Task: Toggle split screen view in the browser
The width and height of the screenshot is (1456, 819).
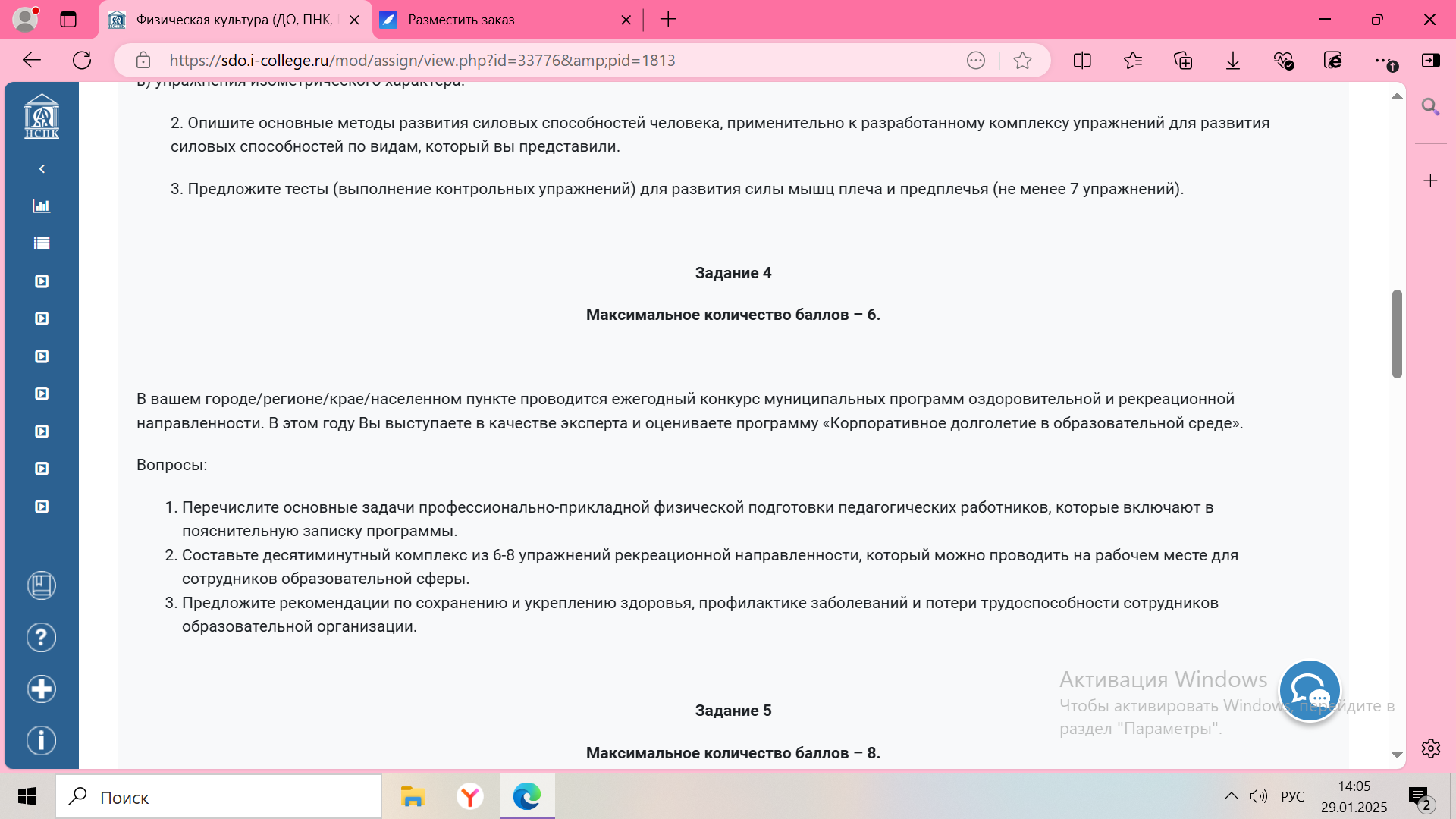Action: click(1082, 61)
